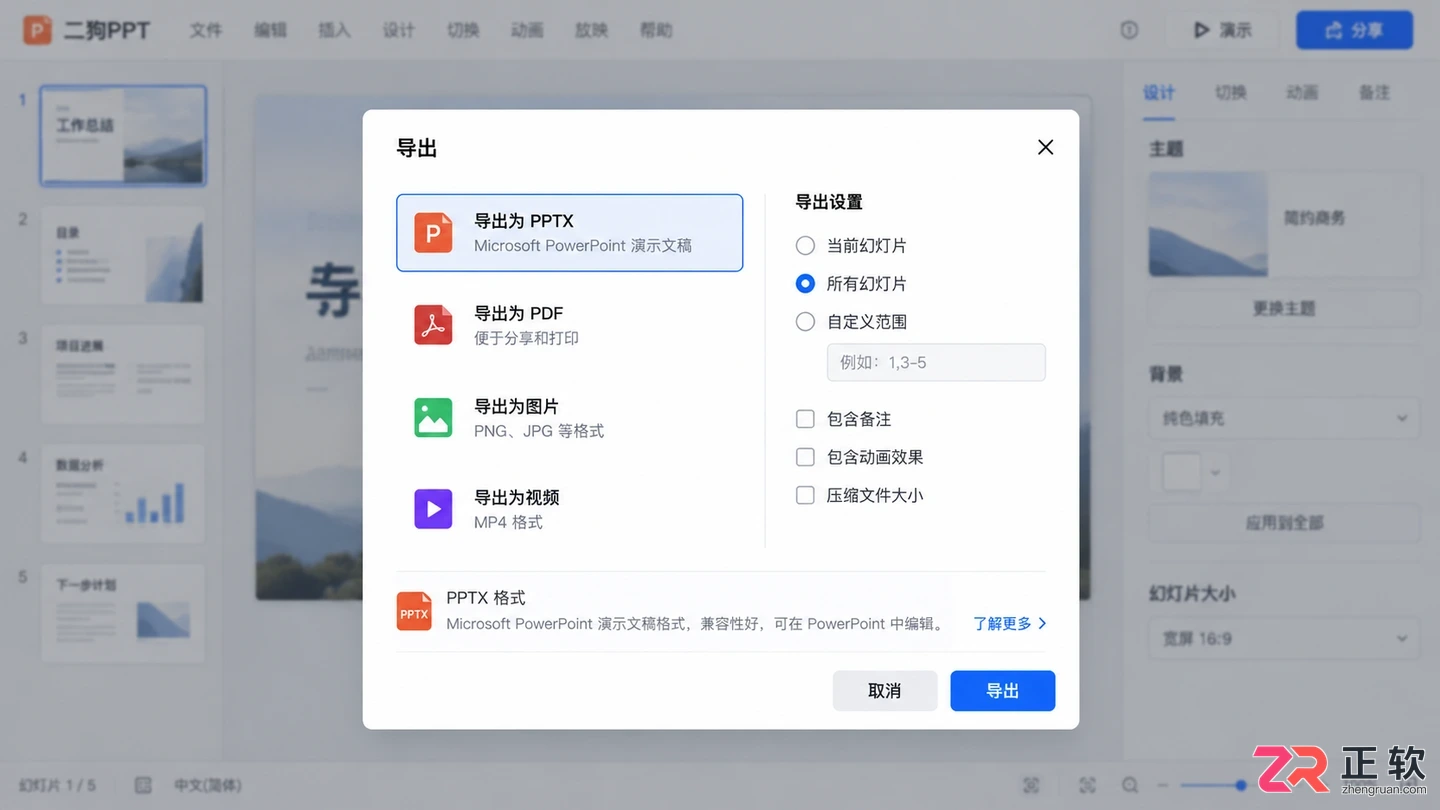Click the info icon left of 演示
Screen dimensions: 1440x810
[1129, 30]
